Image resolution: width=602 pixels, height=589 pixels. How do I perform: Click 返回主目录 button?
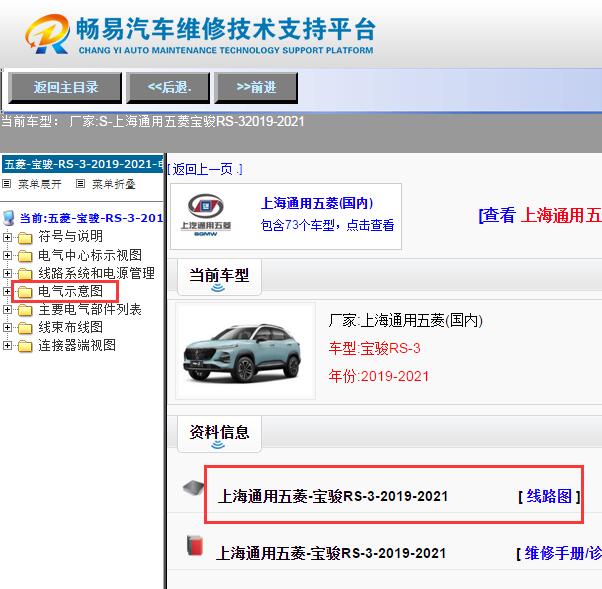[65, 88]
